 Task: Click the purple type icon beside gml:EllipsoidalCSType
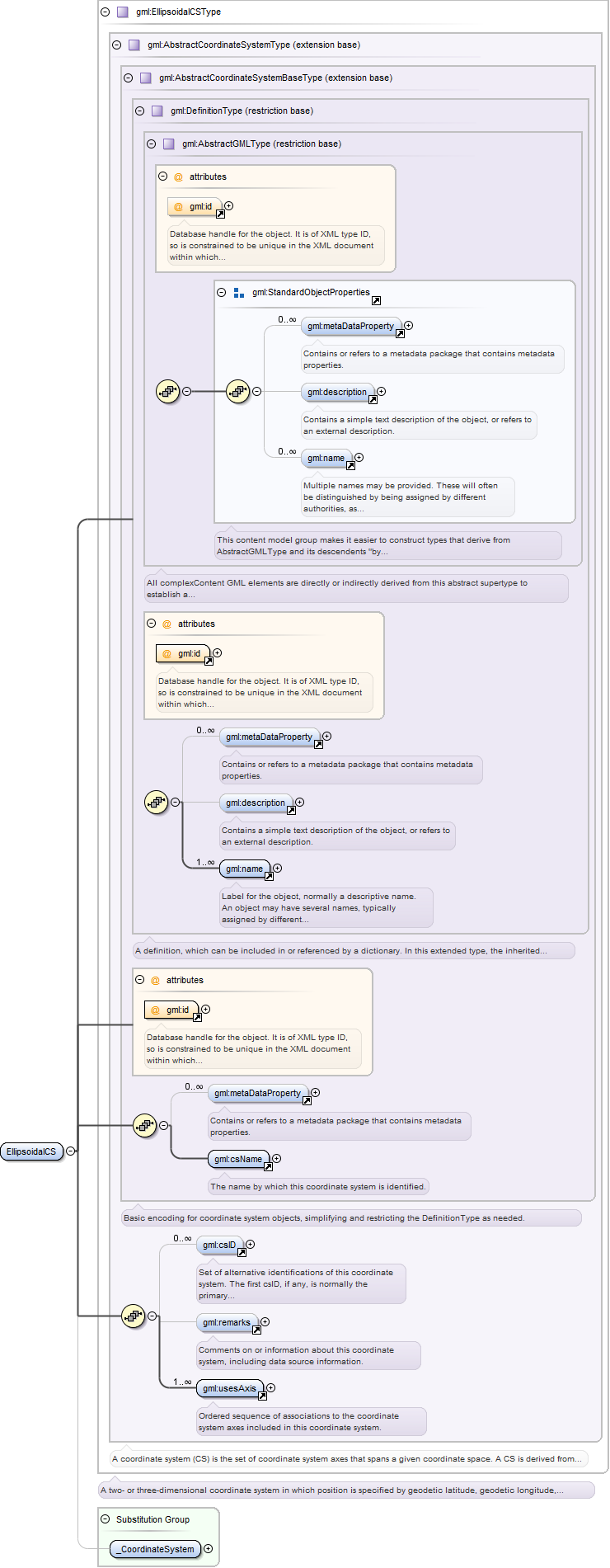[122, 12]
